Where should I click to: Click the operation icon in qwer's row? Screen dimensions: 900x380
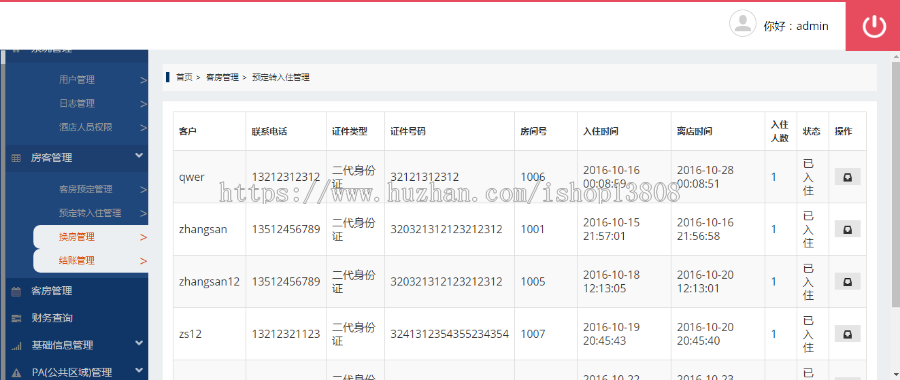pos(847,177)
